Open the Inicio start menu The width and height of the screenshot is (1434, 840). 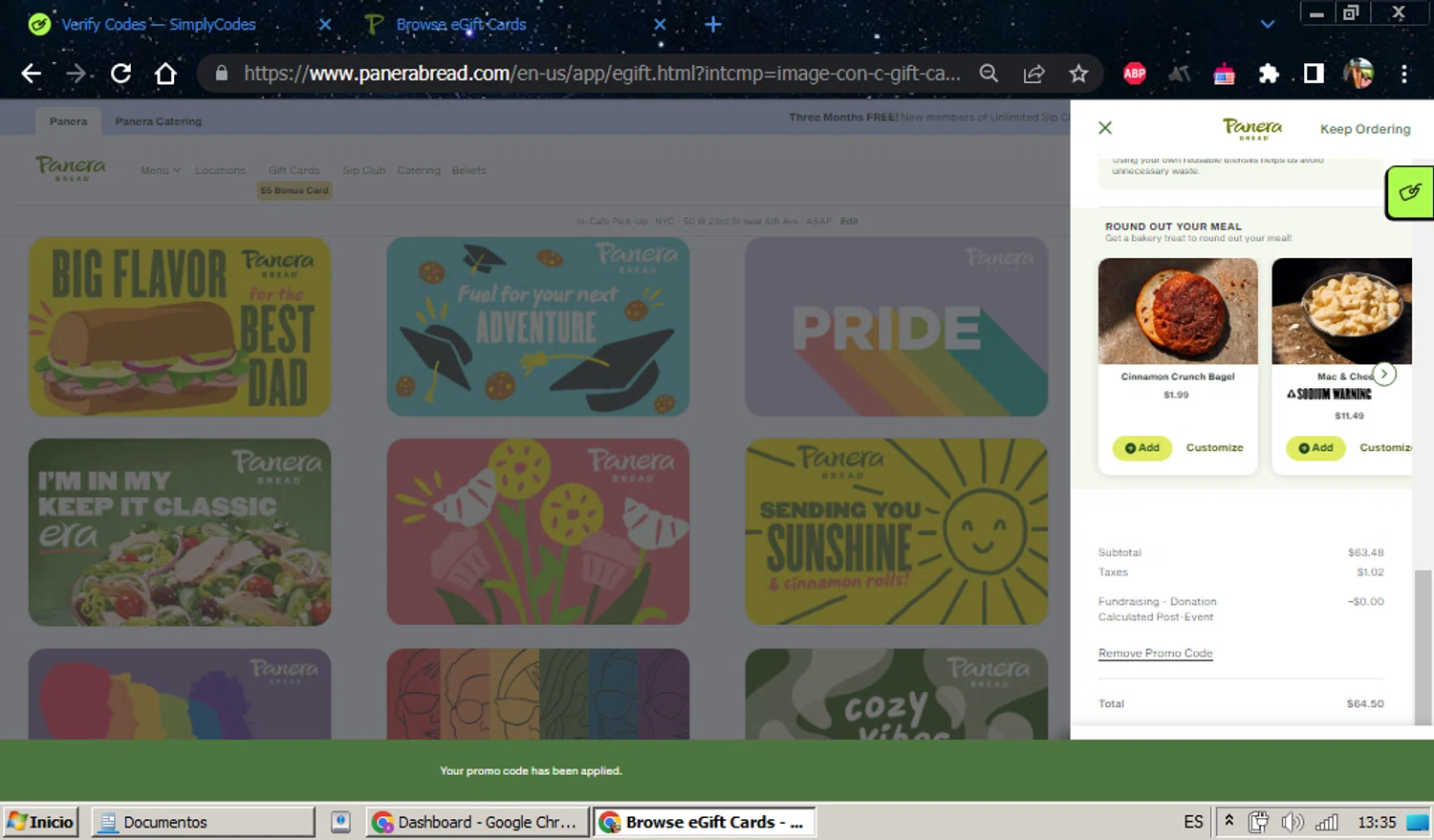(40, 822)
